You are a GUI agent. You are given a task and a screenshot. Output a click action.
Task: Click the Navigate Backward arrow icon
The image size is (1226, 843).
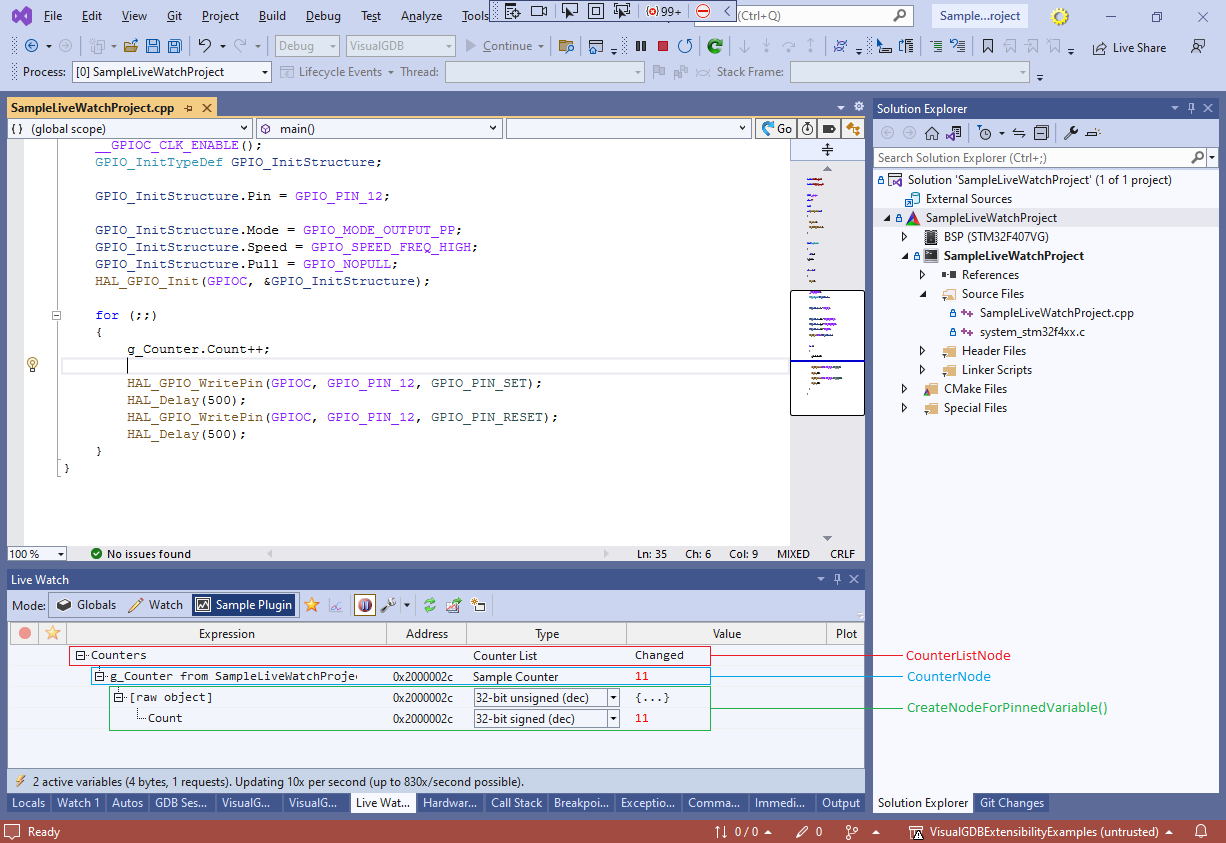31,46
